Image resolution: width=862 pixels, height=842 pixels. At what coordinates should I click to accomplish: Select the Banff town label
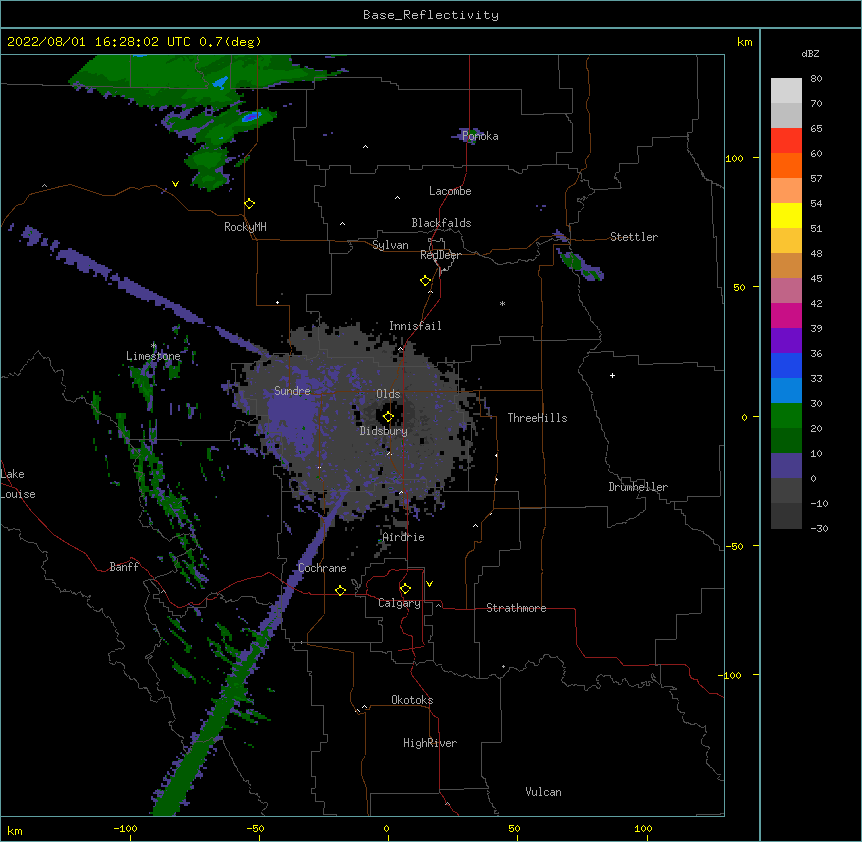[124, 567]
